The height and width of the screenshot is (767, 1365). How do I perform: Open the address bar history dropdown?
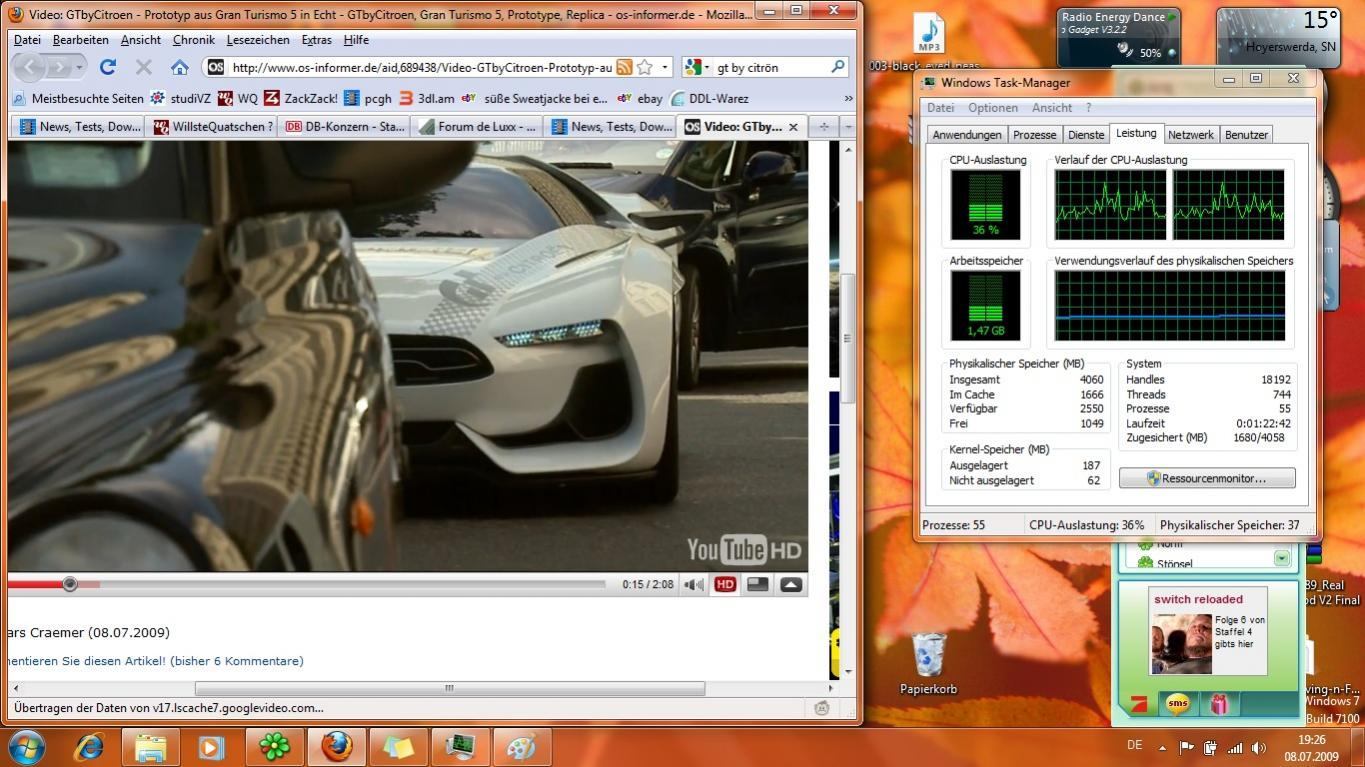pos(664,67)
